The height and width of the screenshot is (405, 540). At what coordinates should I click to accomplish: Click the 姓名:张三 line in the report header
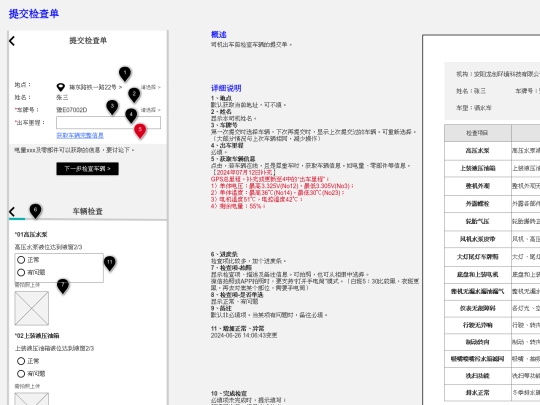point(471,91)
